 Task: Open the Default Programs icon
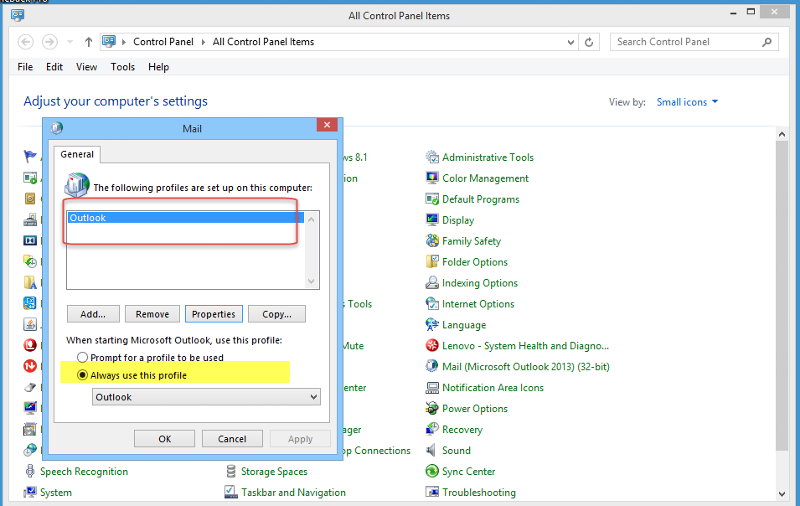(x=432, y=199)
